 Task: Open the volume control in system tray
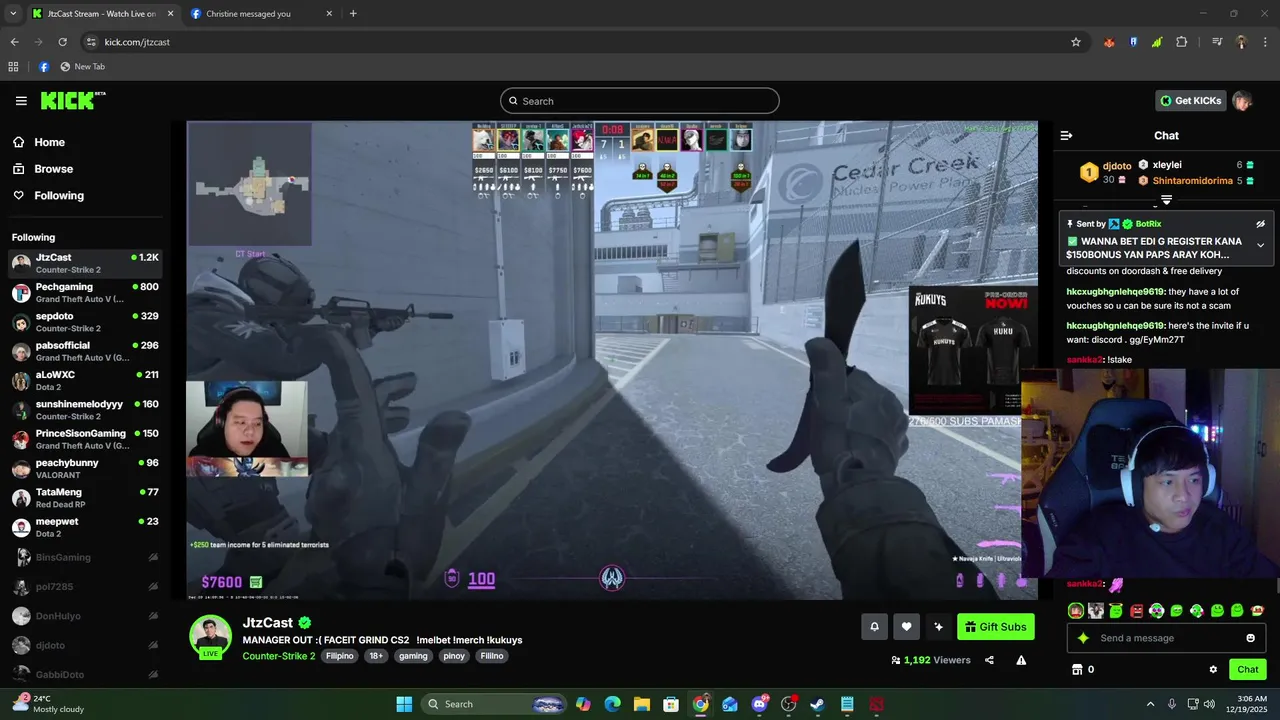(1209, 704)
